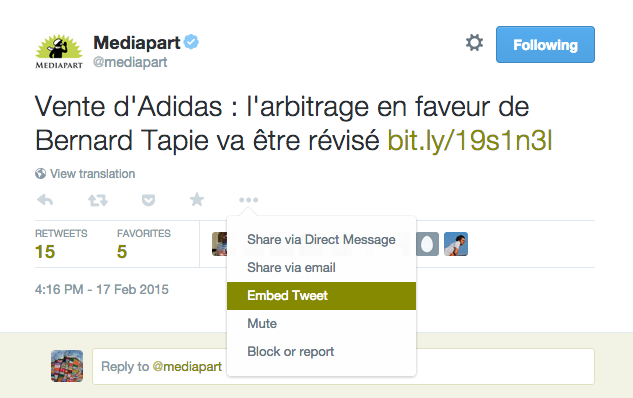Image resolution: width=633 pixels, height=398 pixels.
Task: Click the Reply to @mediapart field
Action: point(343,367)
